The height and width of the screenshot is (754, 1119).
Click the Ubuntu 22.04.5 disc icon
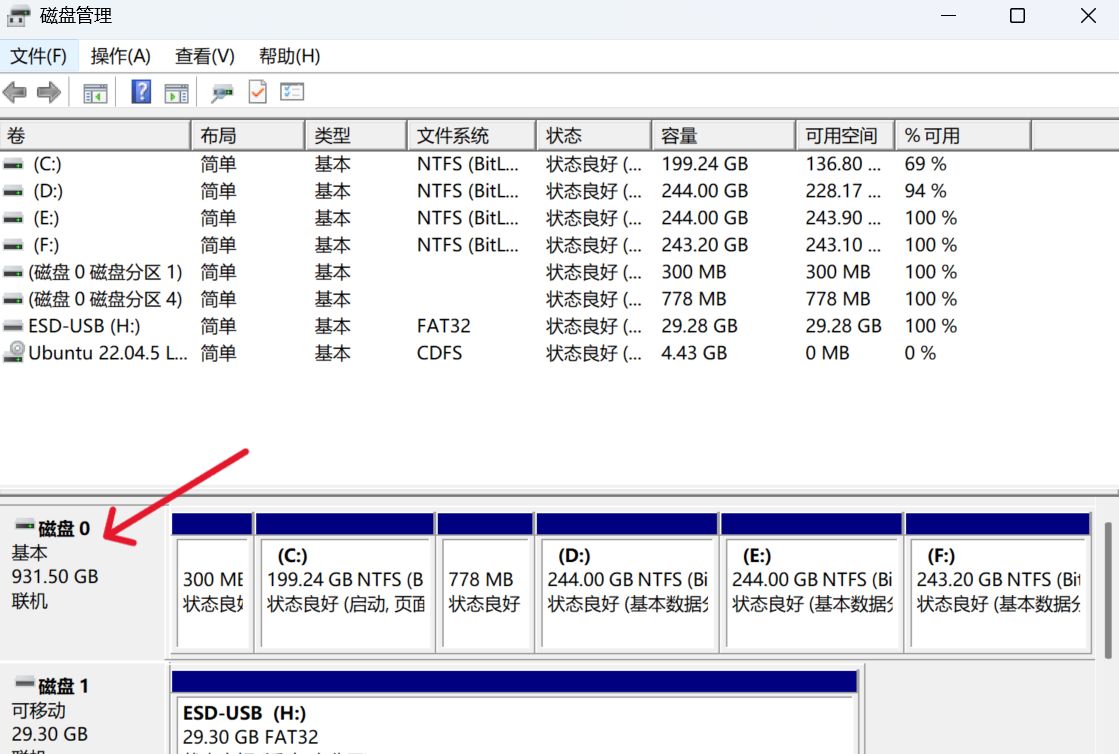pyautogui.click(x=14, y=352)
